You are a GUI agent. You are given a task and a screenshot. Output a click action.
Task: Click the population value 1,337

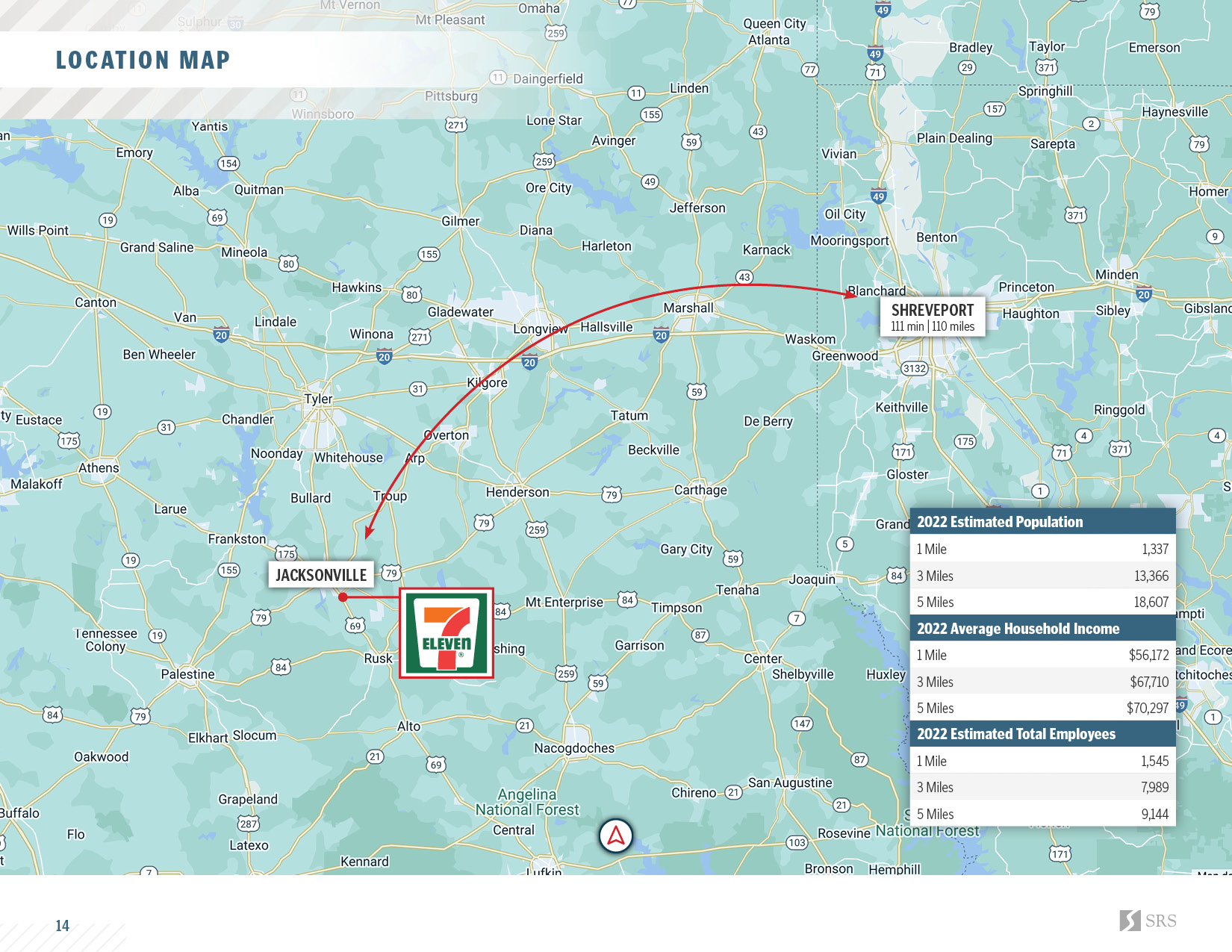(x=1155, y=549)
